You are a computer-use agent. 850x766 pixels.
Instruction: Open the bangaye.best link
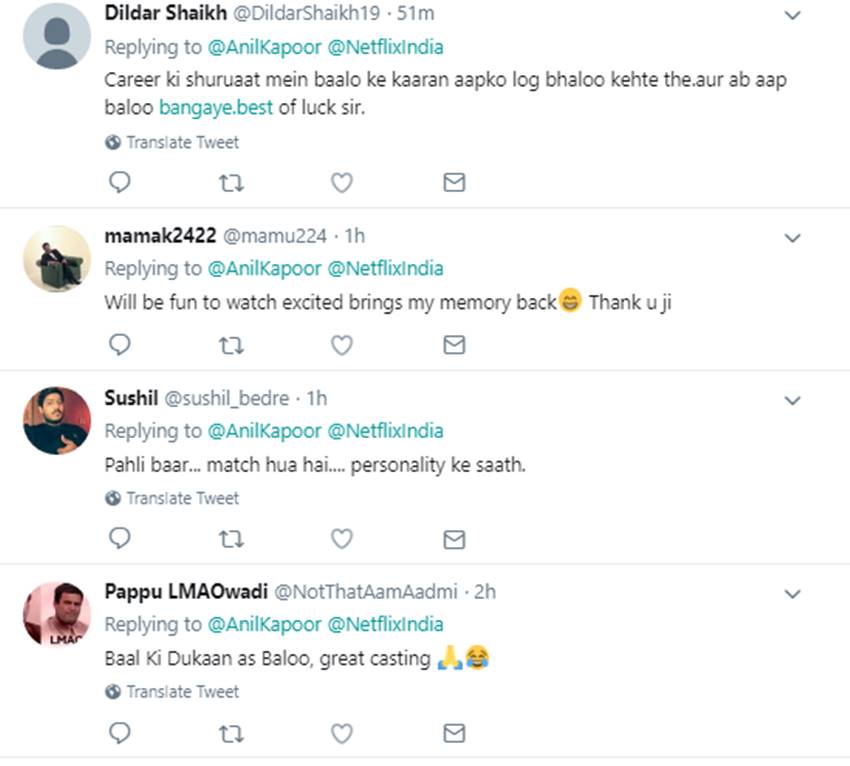tap(215, 107)
